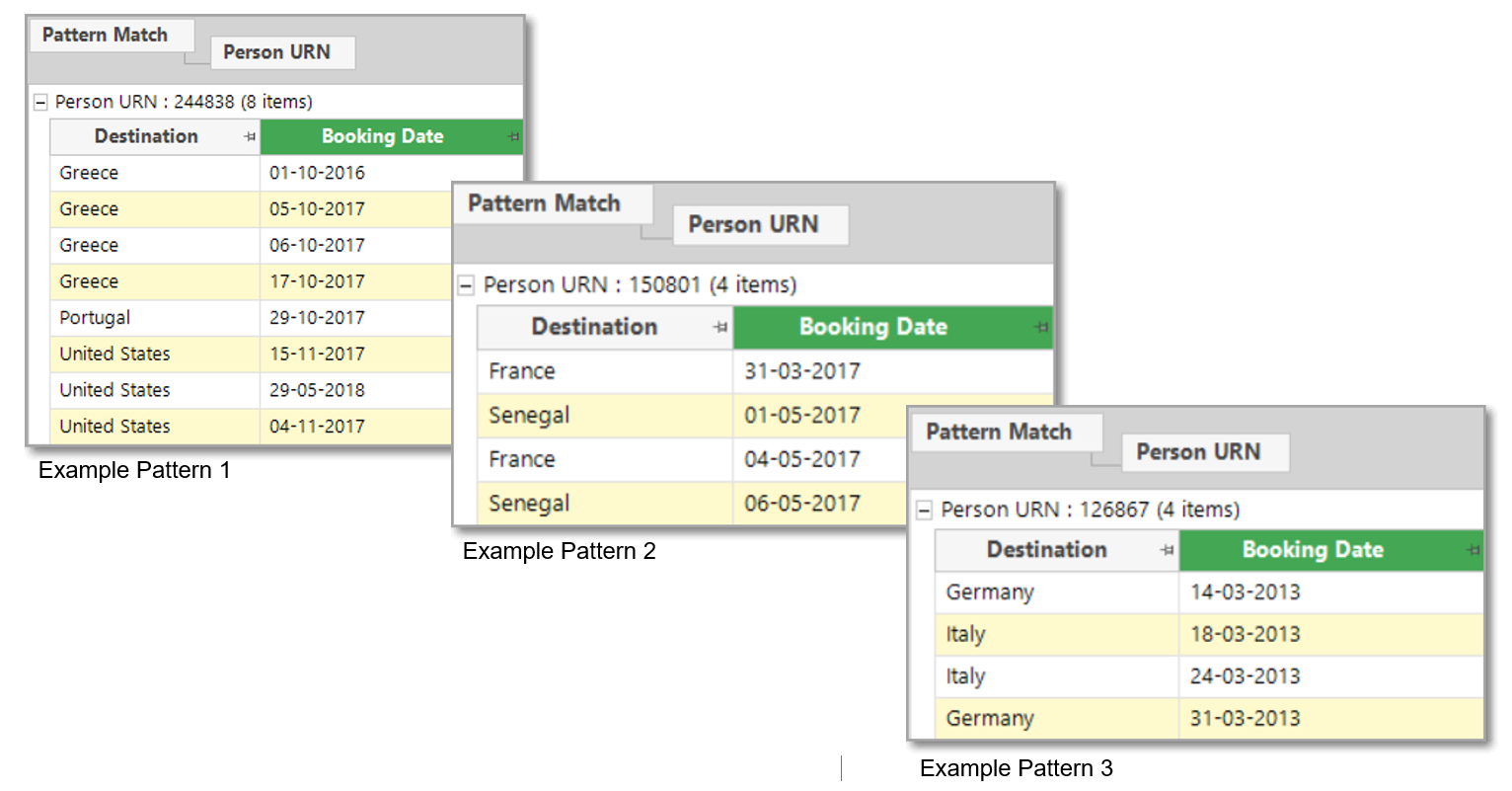Pin the Booking Date column in Pattern 3
1512x791 pixels.
[x=1473, y=550]
